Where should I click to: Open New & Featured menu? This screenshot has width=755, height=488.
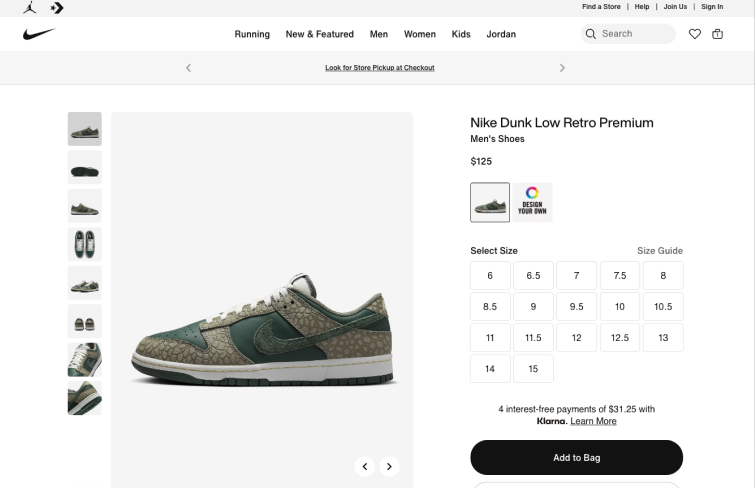[320, 34]
